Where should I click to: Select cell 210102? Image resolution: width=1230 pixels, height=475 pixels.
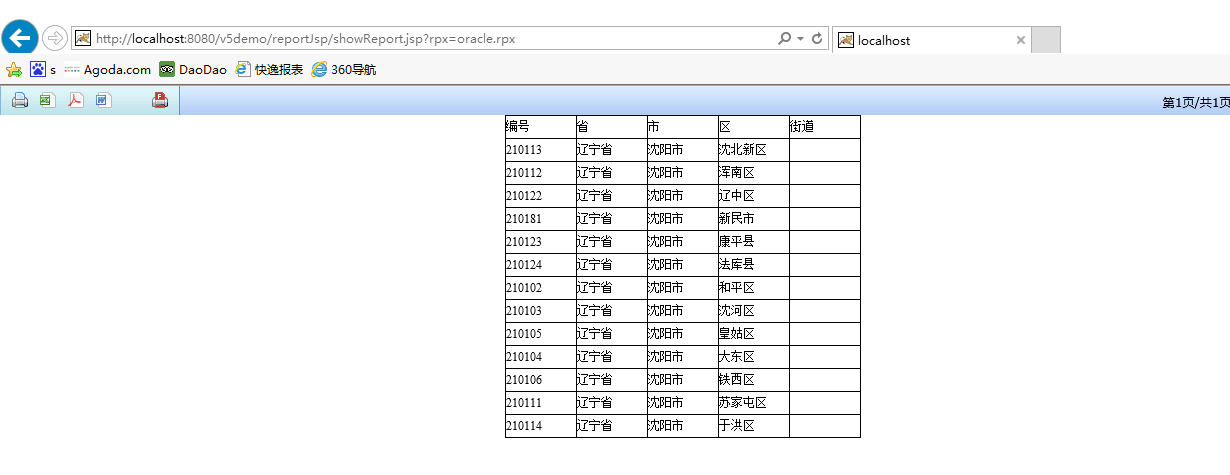pyautogui.click(x=541, y=288)
